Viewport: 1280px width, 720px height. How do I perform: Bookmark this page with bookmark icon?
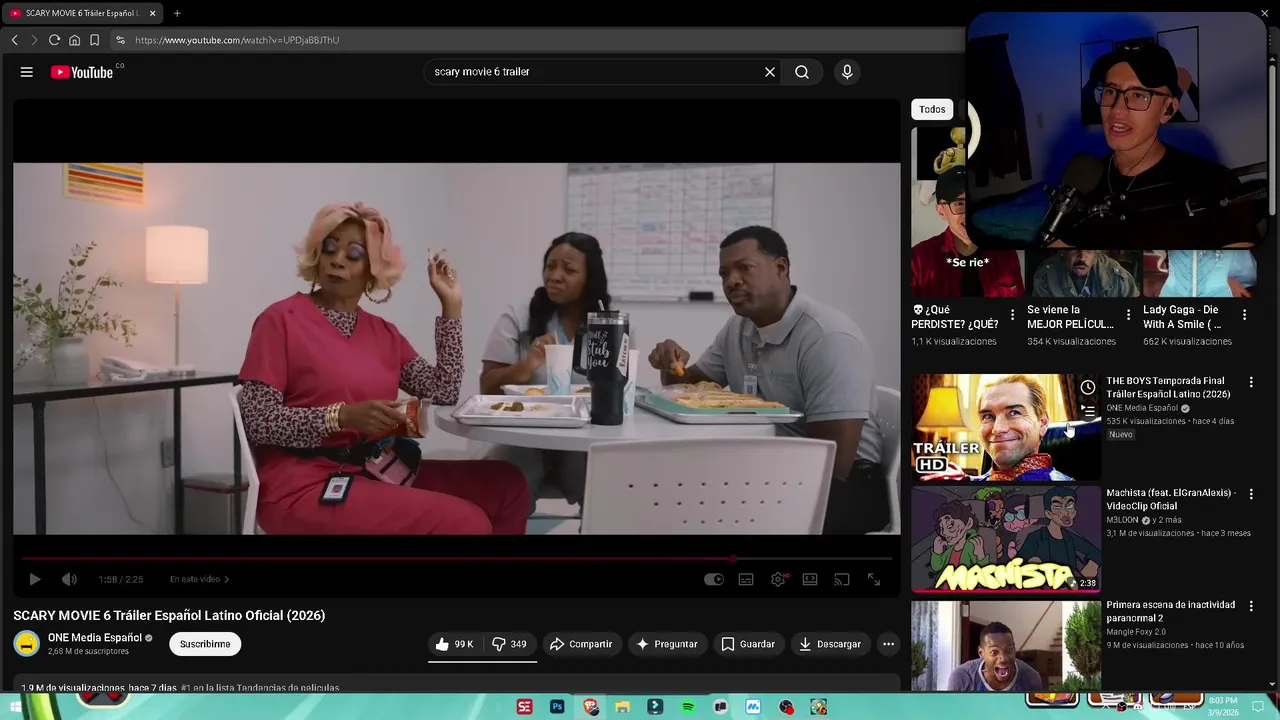pyautogui.click(x=94, y=40)
